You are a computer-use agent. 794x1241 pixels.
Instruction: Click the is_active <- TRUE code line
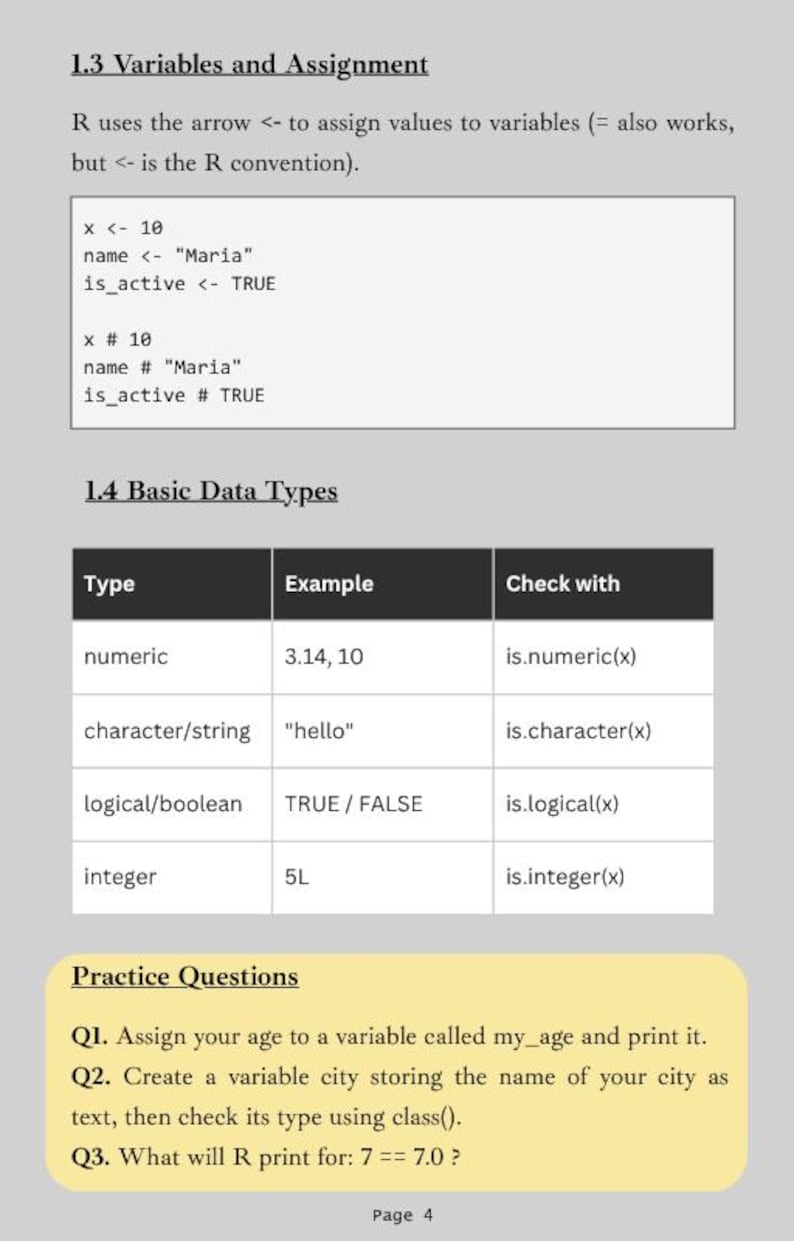179,284
